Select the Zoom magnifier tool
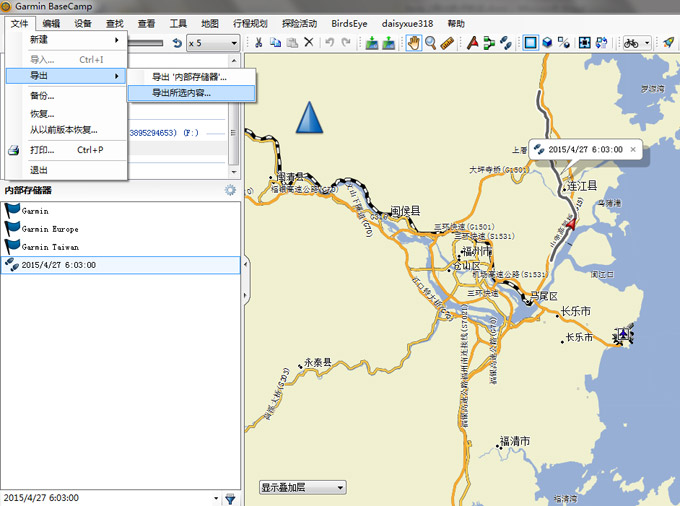Viewport: 680px width, 506px height. [431, 42]
